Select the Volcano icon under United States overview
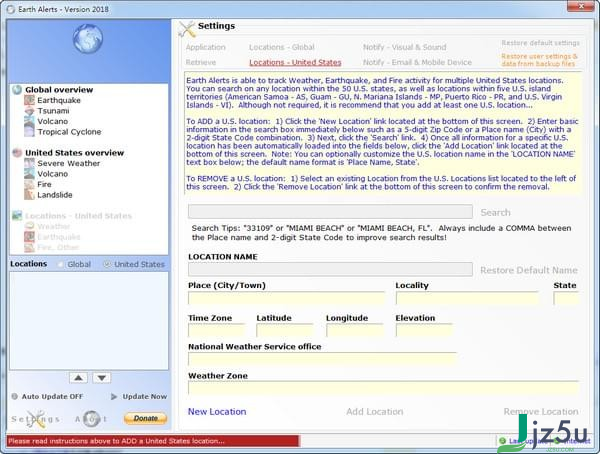 click(29, 174)
